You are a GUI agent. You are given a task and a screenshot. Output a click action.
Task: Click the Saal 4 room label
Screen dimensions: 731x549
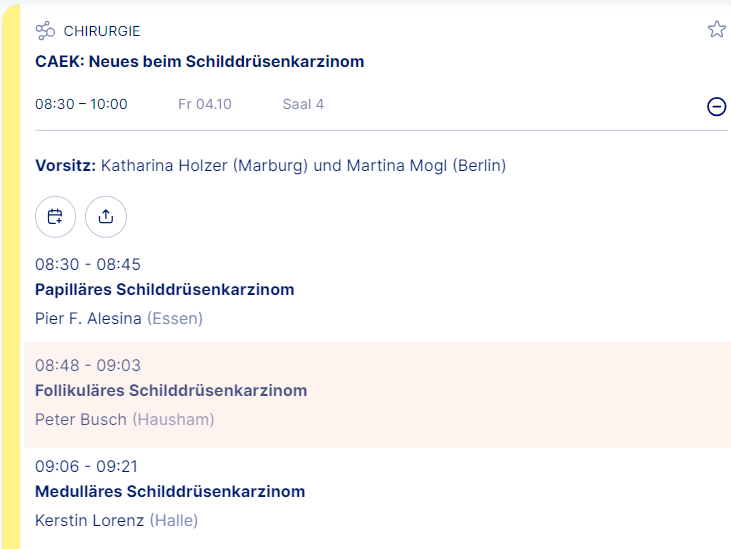[x=303, y=104]
